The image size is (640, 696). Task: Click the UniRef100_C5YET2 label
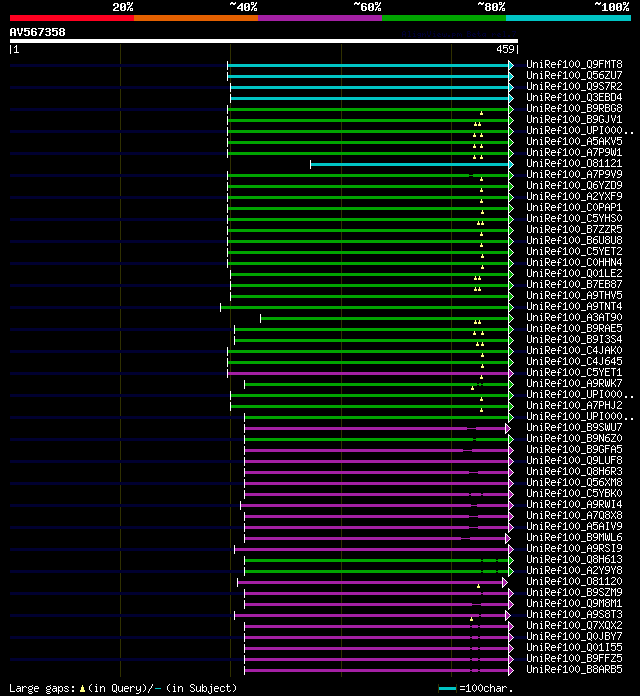(x=574, y=252)
